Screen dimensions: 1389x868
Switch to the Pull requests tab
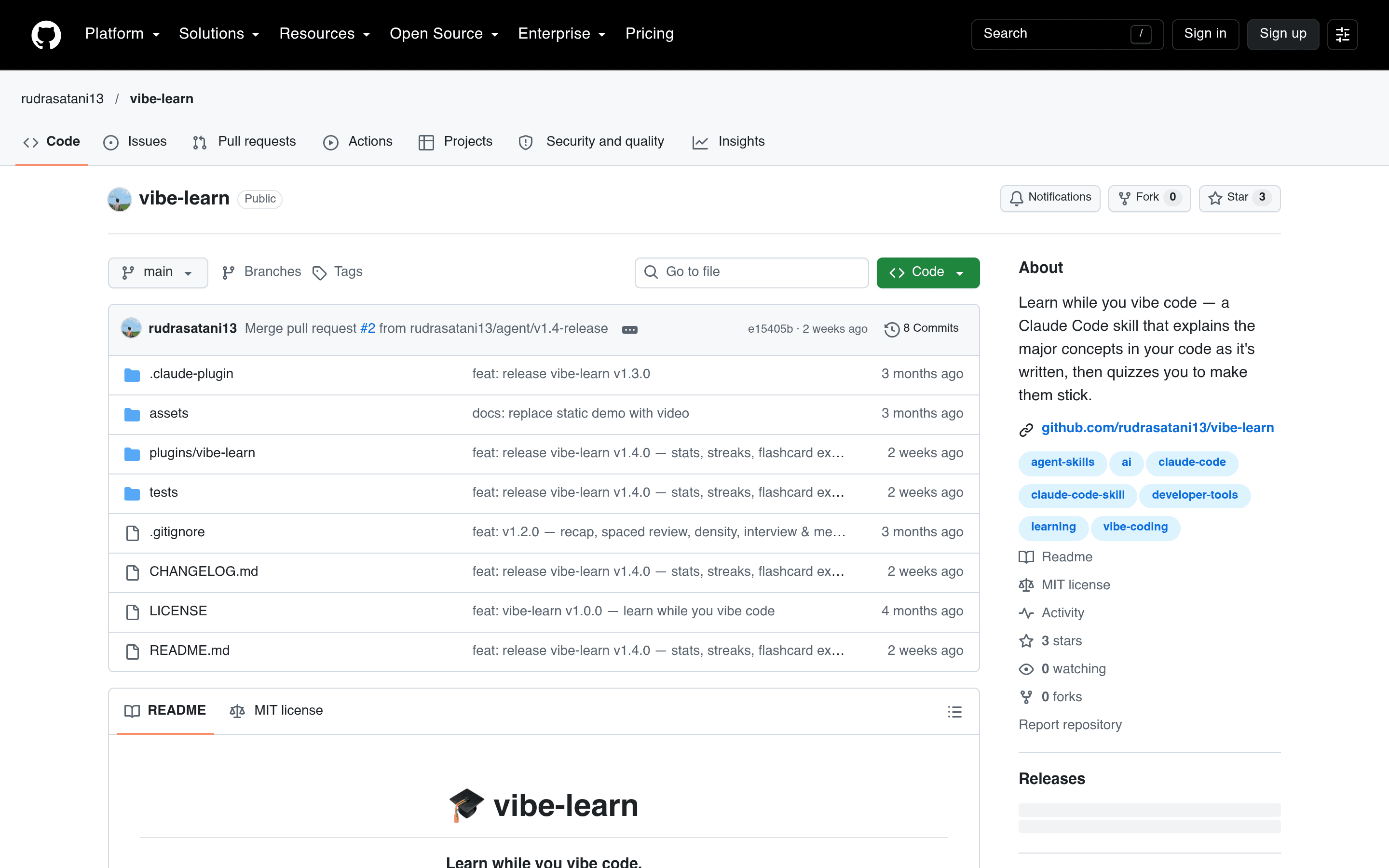(x=245, y=142)
